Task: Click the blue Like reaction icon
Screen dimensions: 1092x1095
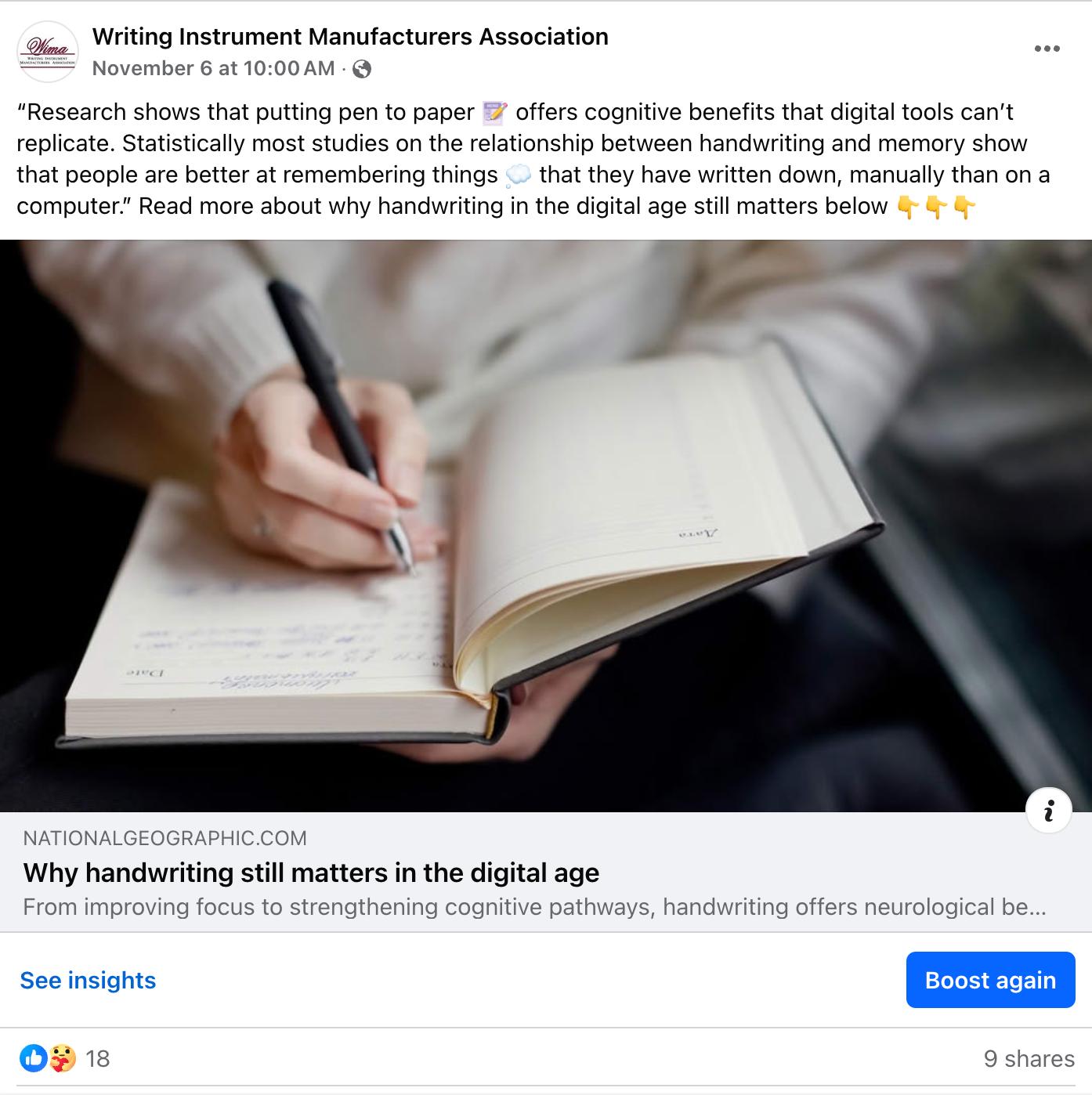Action: pos(33,1058)
